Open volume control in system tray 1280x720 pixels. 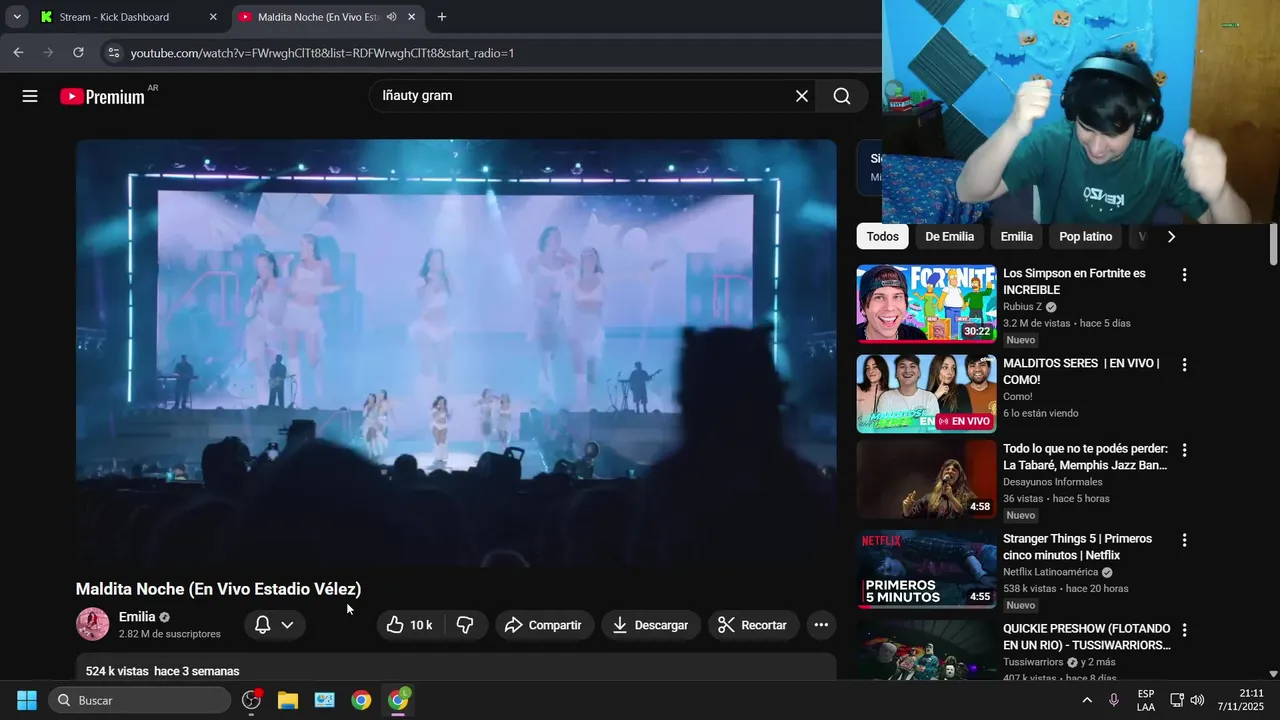click(x=1197, y=700)
